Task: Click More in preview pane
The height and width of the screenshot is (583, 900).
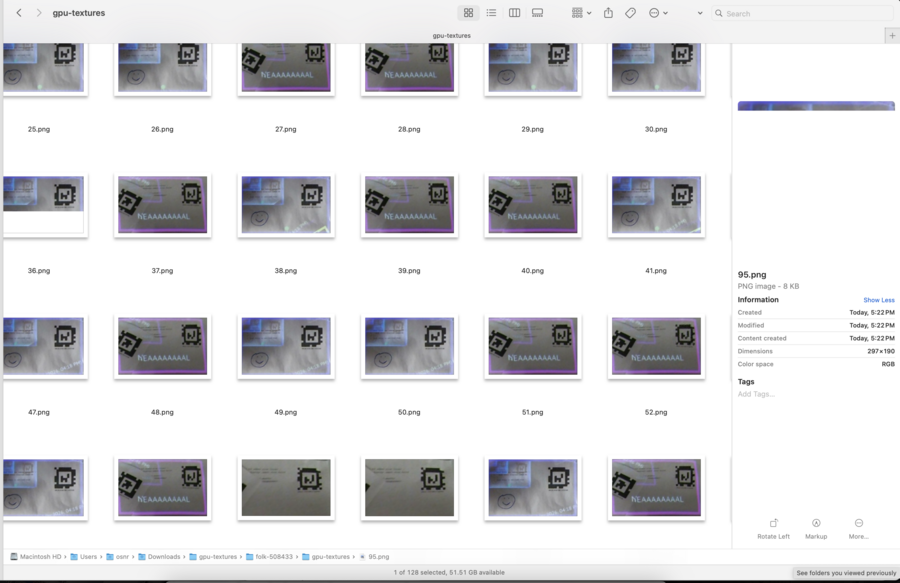Action: click(x=859, y=529)
